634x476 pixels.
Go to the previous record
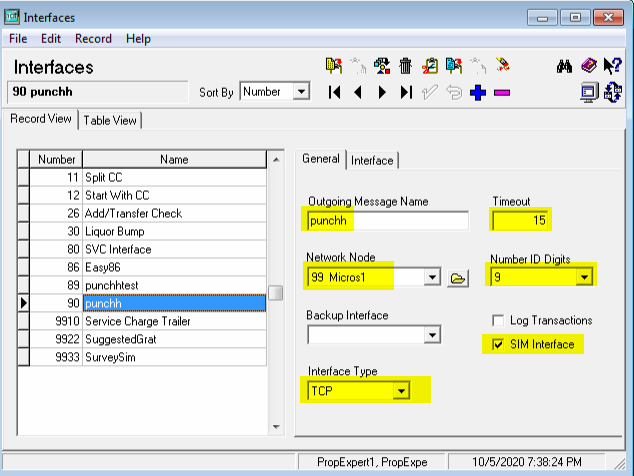(x=358, y=93)
